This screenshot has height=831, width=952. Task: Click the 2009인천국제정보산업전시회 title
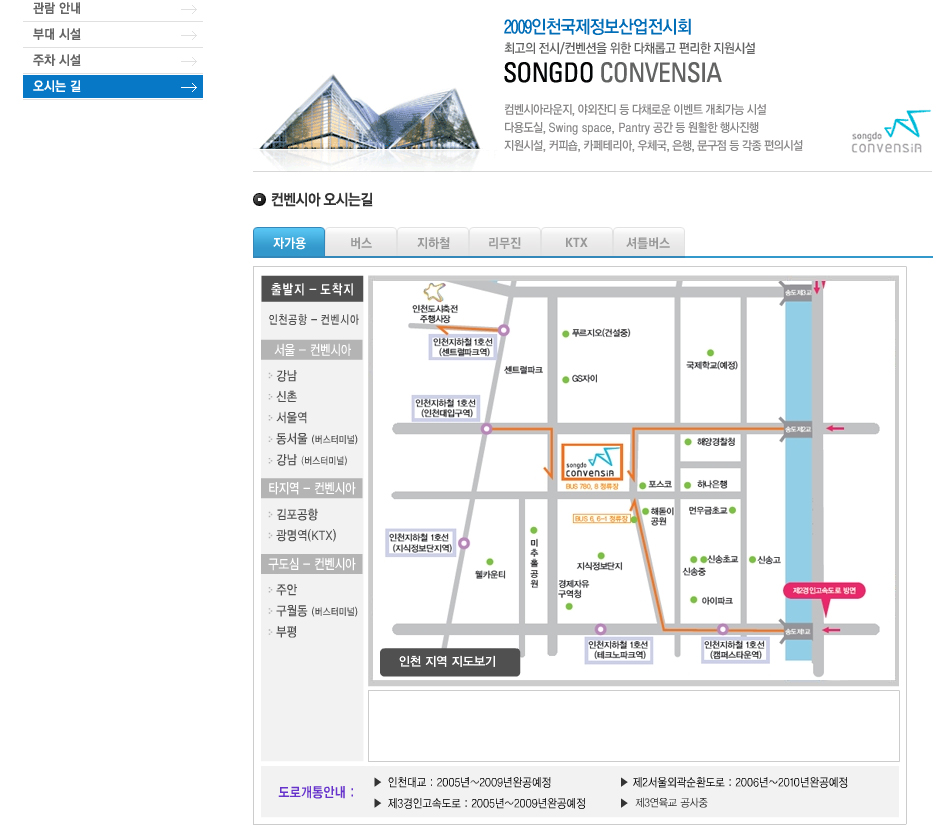click(597, 27)
